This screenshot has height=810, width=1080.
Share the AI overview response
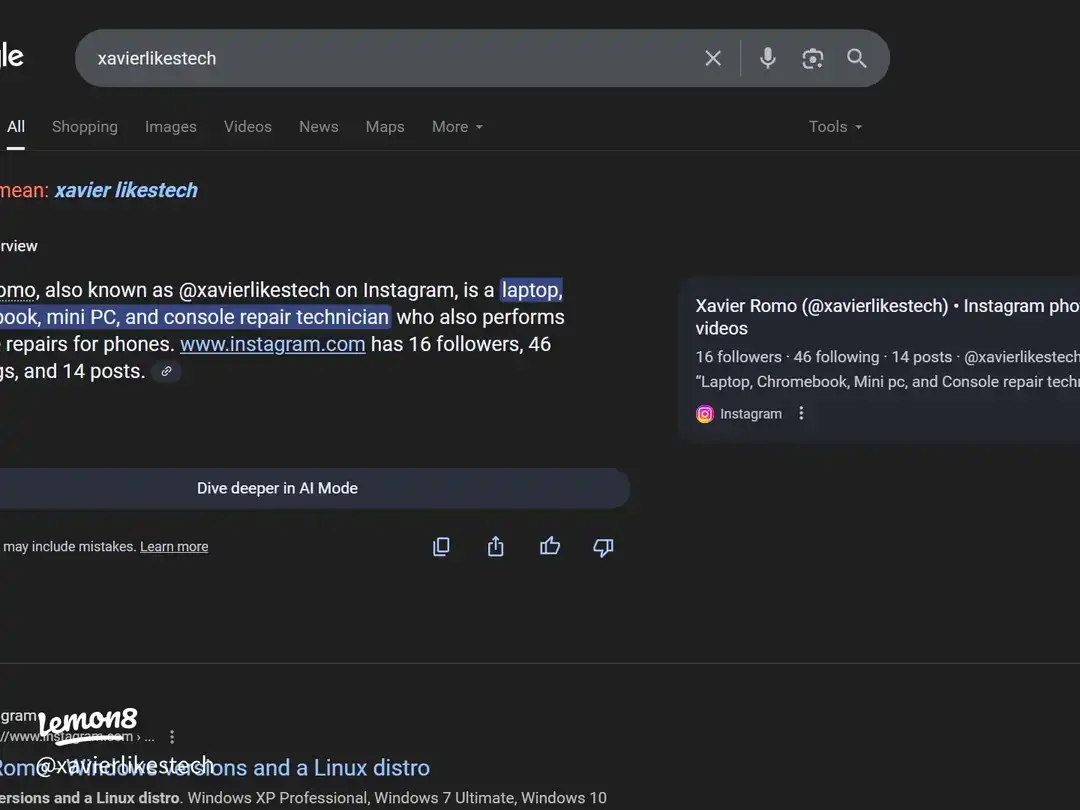pos(495,546)
